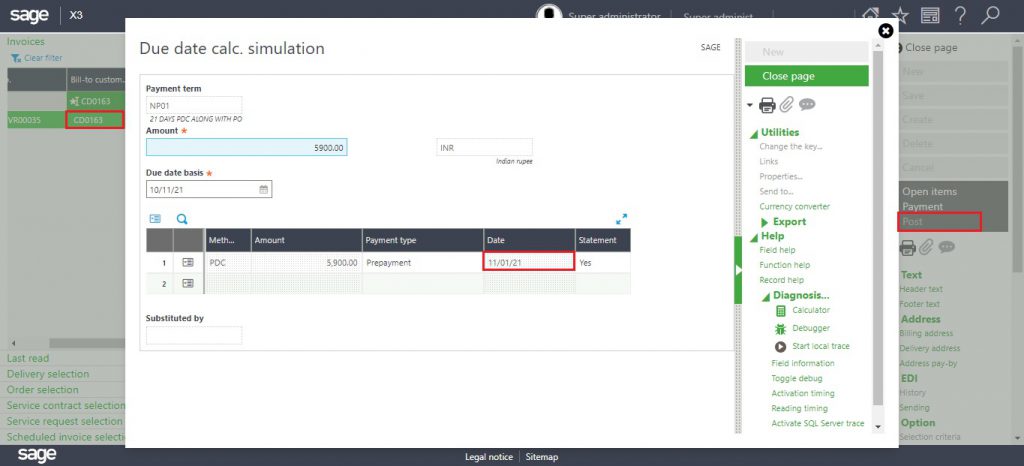Open calendar picker for Due date basis

click(x=263, y=189)
